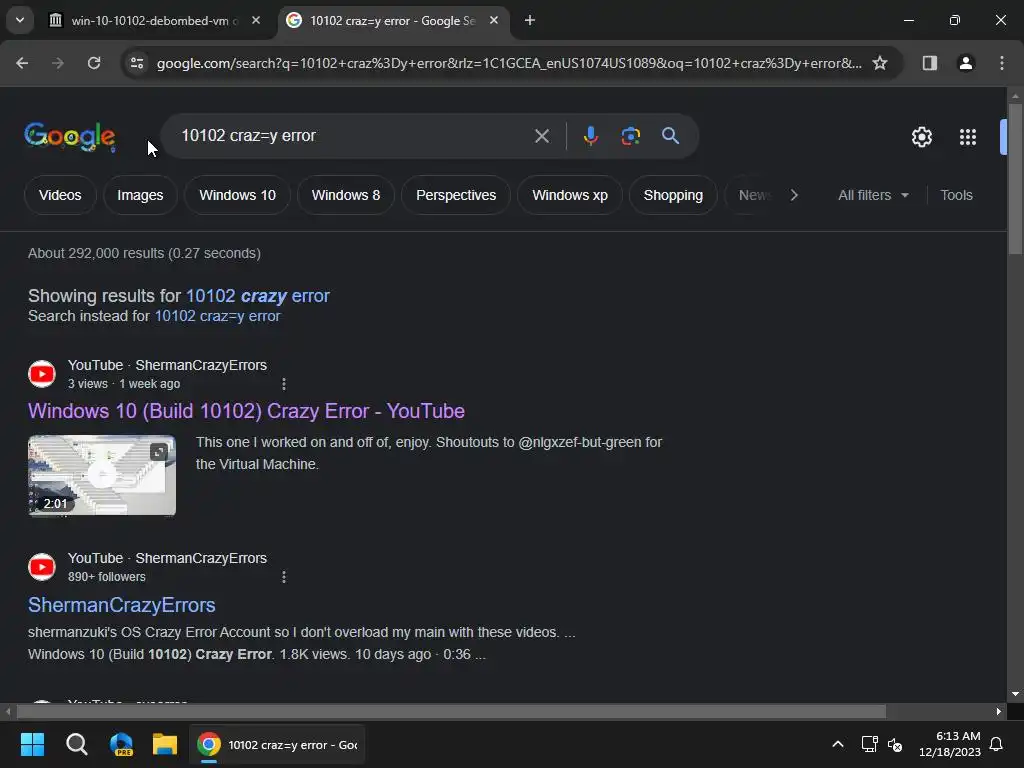The width and height of the screenshot is (1024, 768).
Task: Open the ShermanCrazyErrors channel link
Action: 121,605
